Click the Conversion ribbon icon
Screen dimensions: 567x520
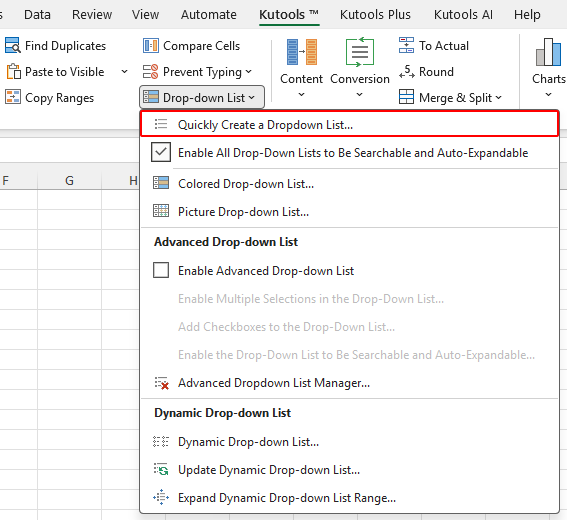click(359, 52)
